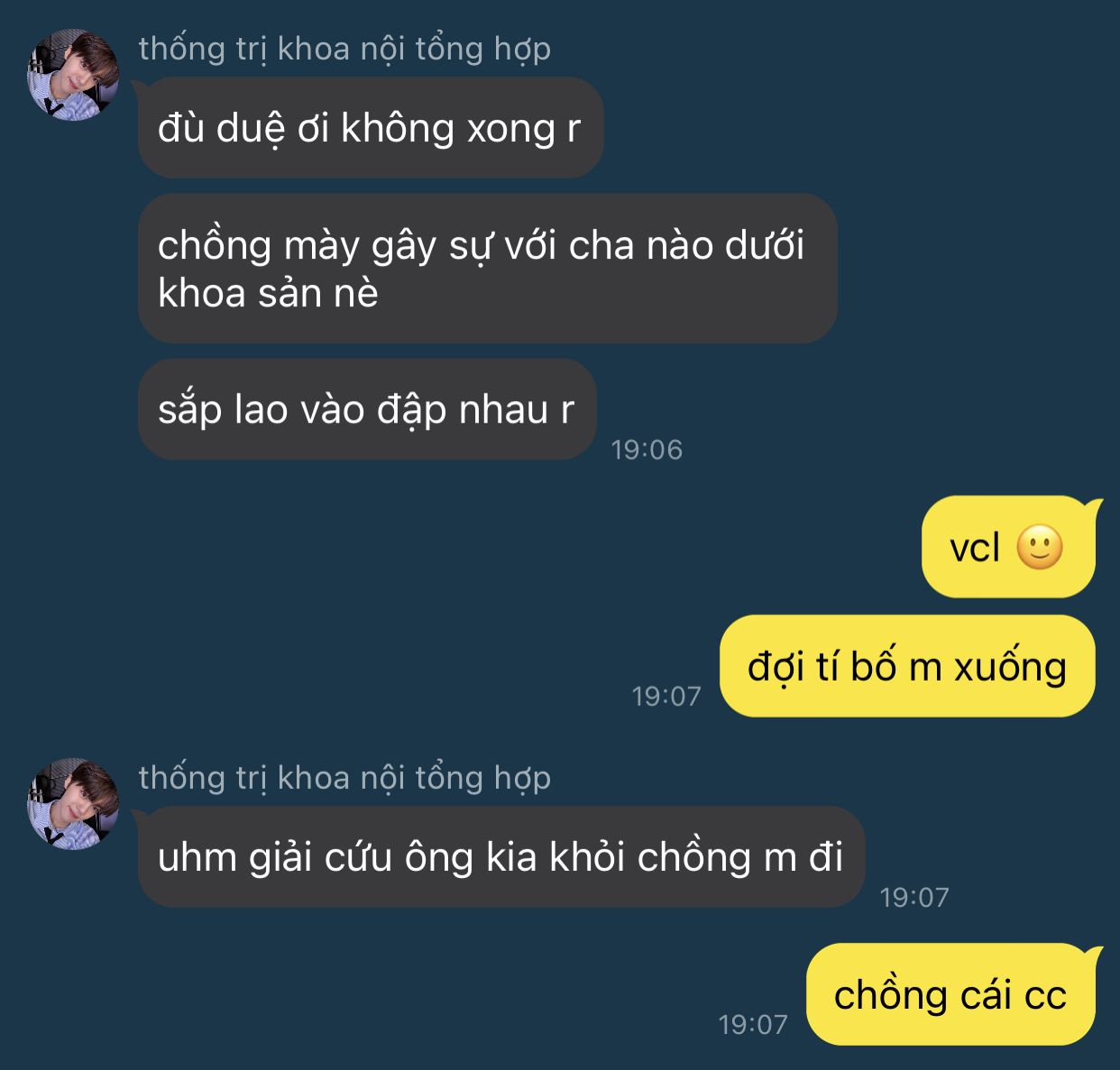Tap message "sắp lao vào đập nhau r"

367,409
